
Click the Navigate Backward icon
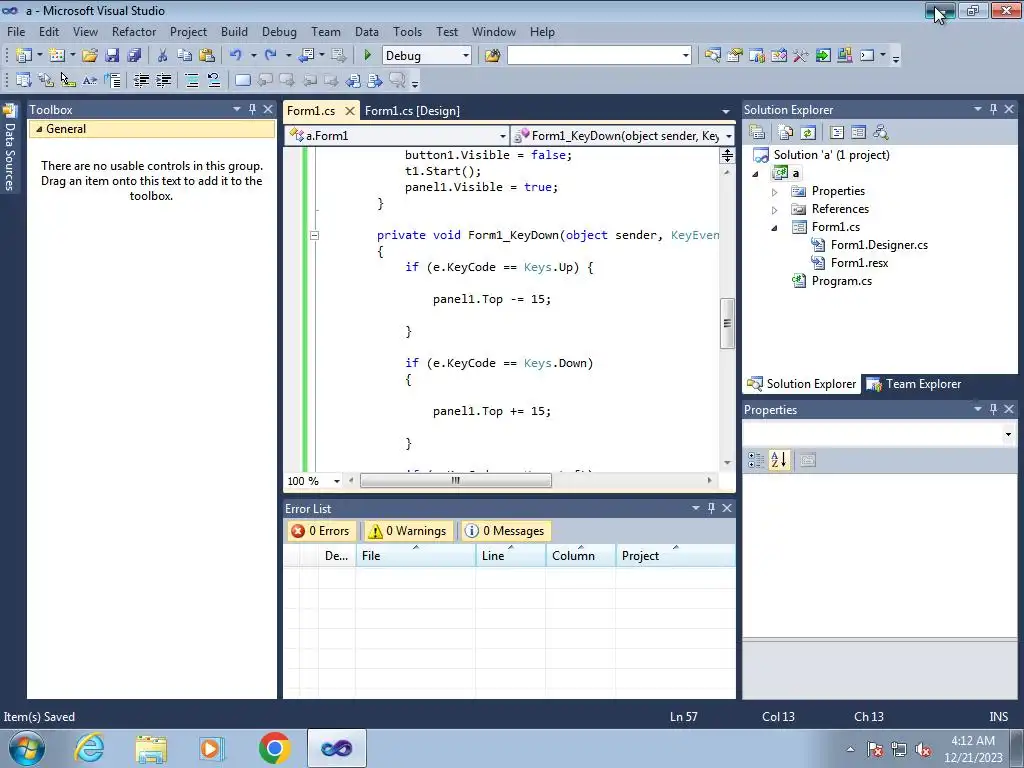click(x=306, y=56)
